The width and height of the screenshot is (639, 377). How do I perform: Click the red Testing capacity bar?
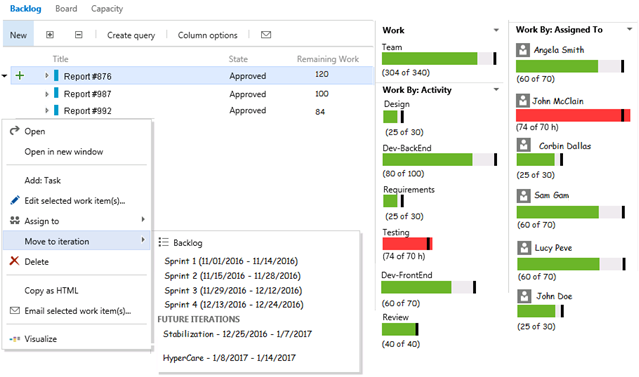click(407, 244)
